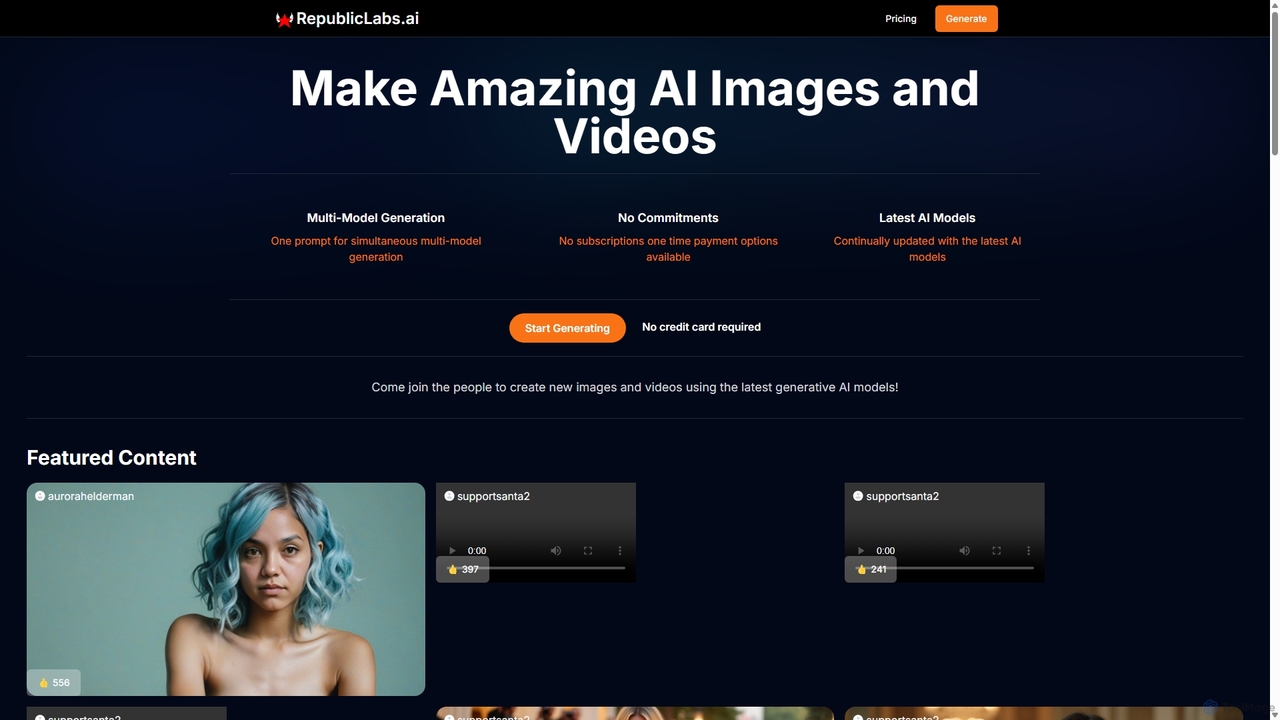The image size is (1280, 720).
Task: Play the first supportsanta2 video with 397 likes
Action: point(452,550)
